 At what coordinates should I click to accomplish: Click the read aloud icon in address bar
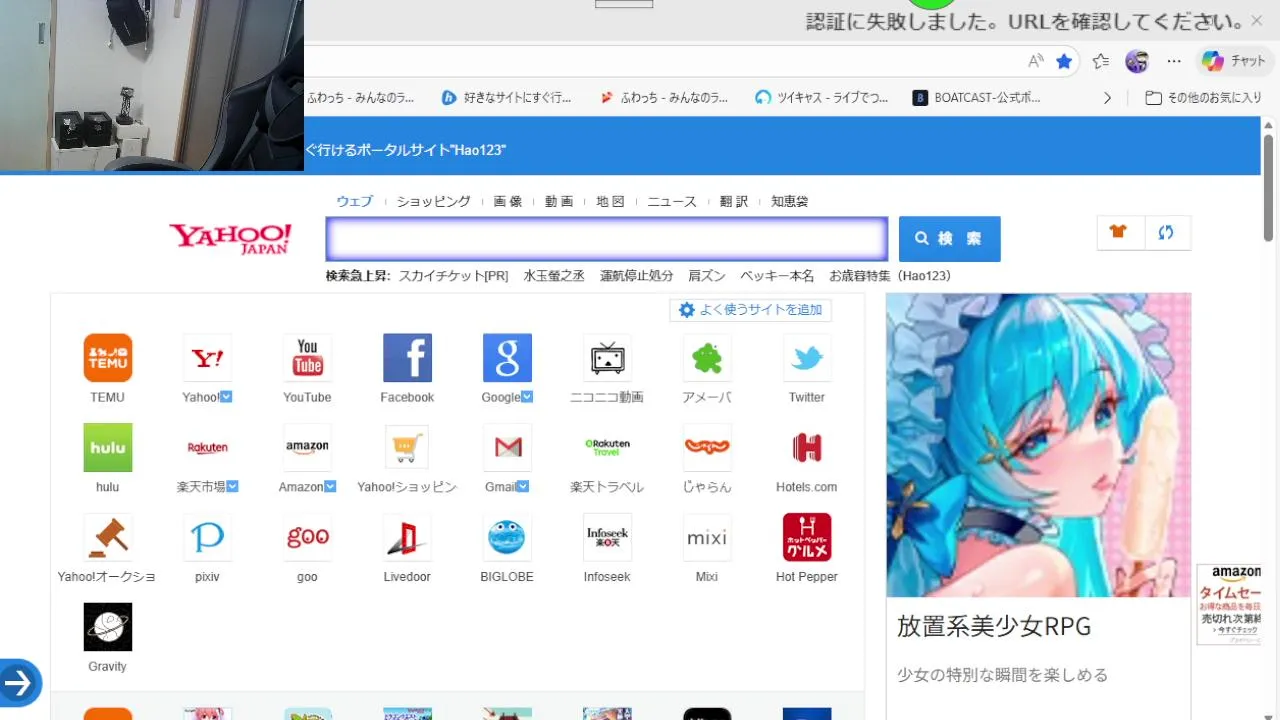(x=1036, y=61)
